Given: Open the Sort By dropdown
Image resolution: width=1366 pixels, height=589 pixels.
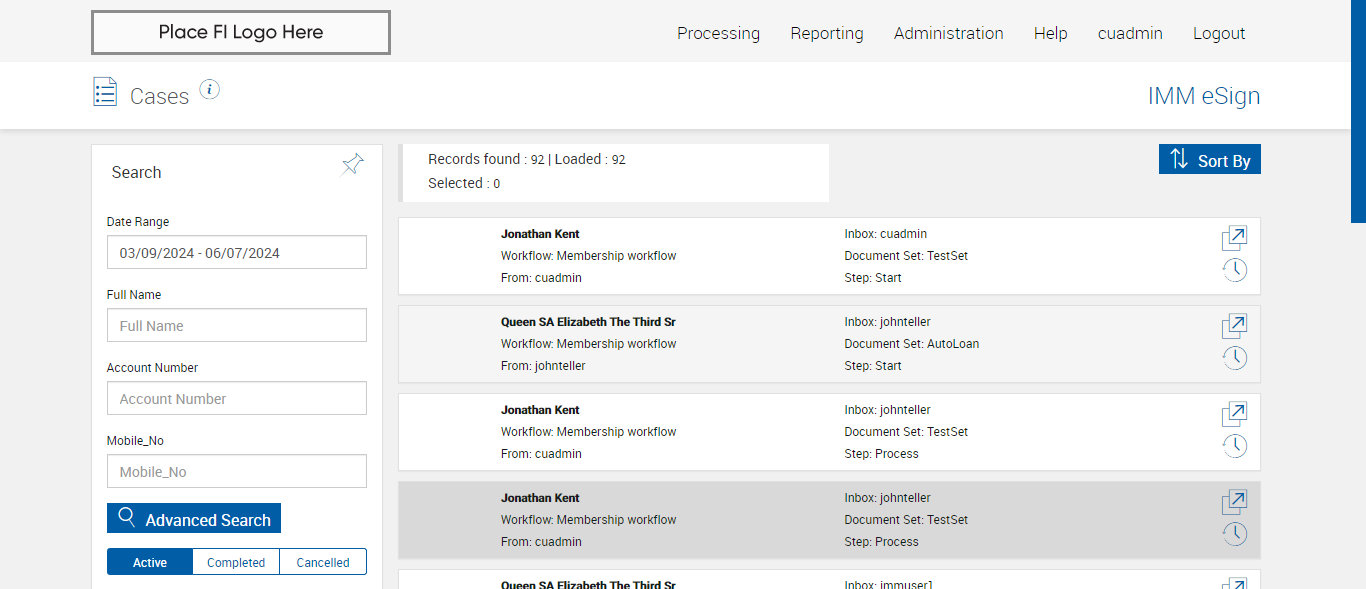Looking at the screenshot, I should (x=1210, y=160).
